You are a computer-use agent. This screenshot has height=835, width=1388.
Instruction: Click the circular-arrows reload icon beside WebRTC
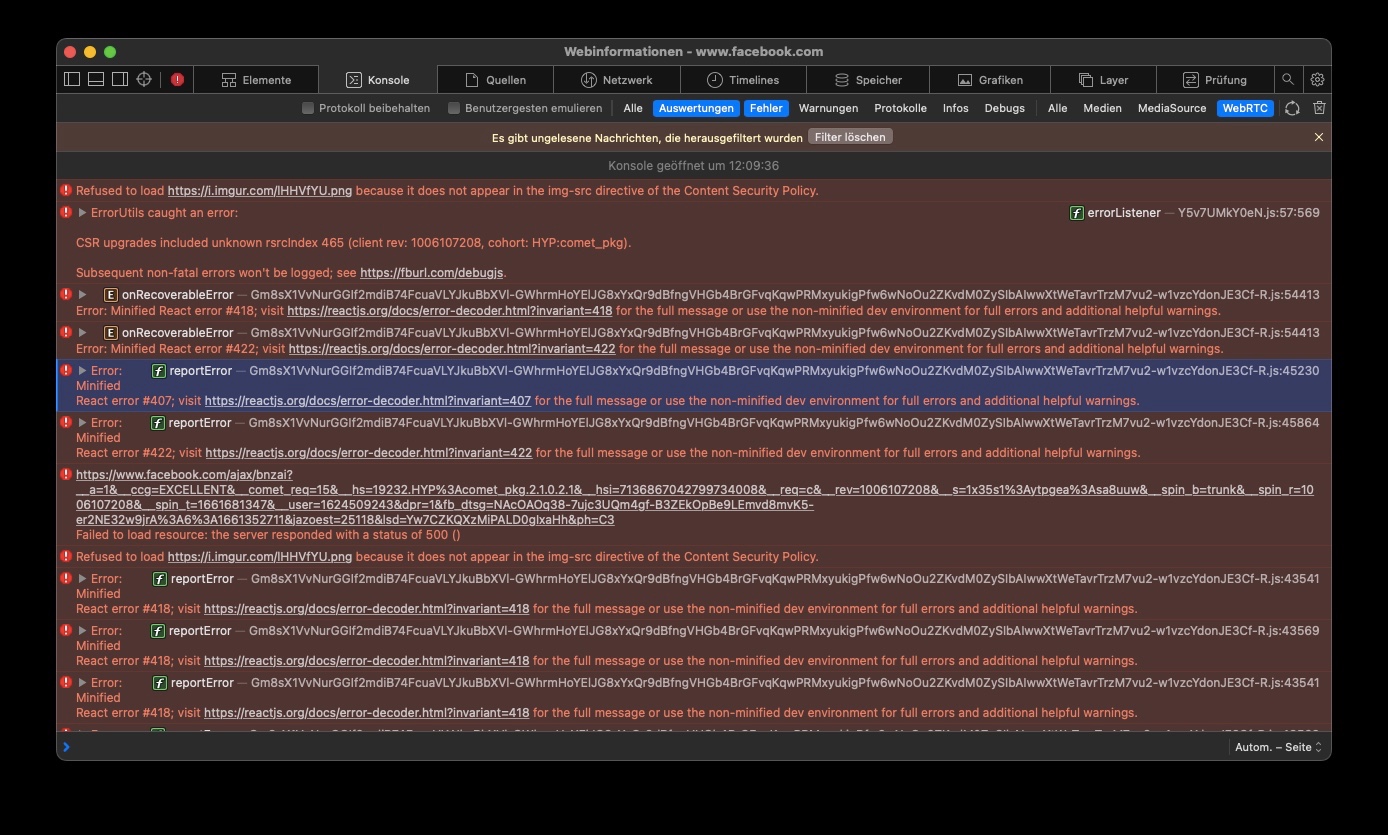coord(1292,108)
